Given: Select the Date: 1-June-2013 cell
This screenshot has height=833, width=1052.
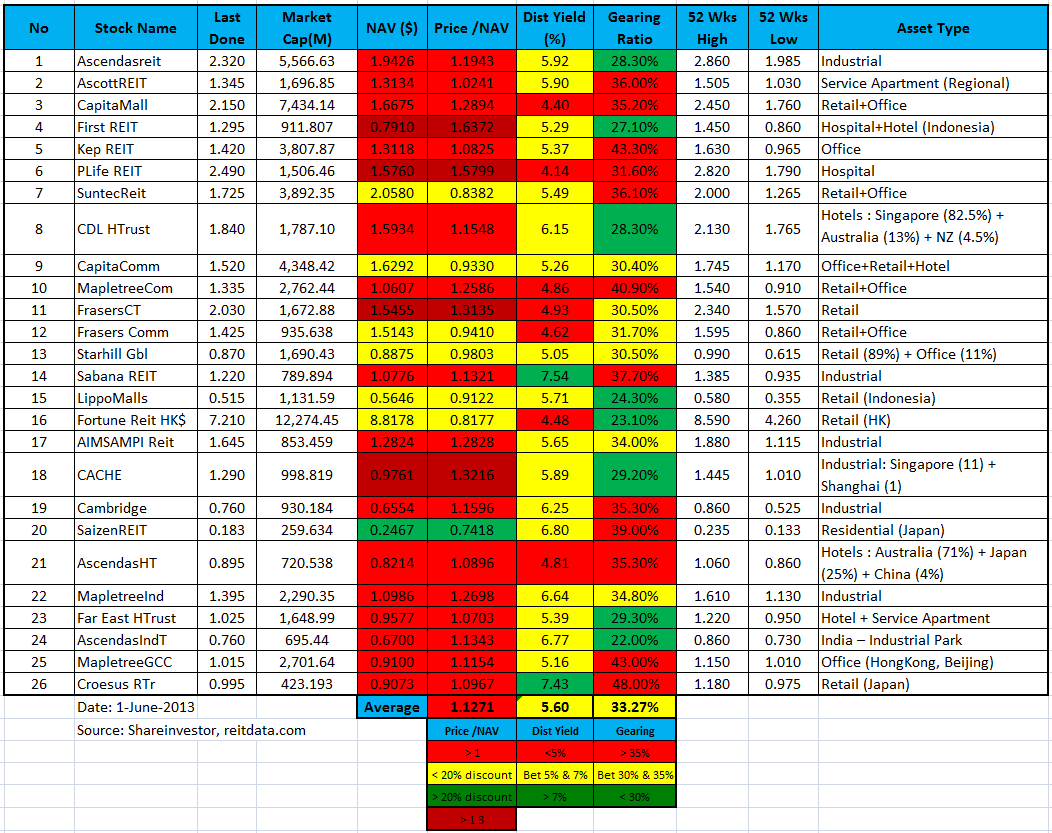Looking at the screenshot, I should coord(136,707).
